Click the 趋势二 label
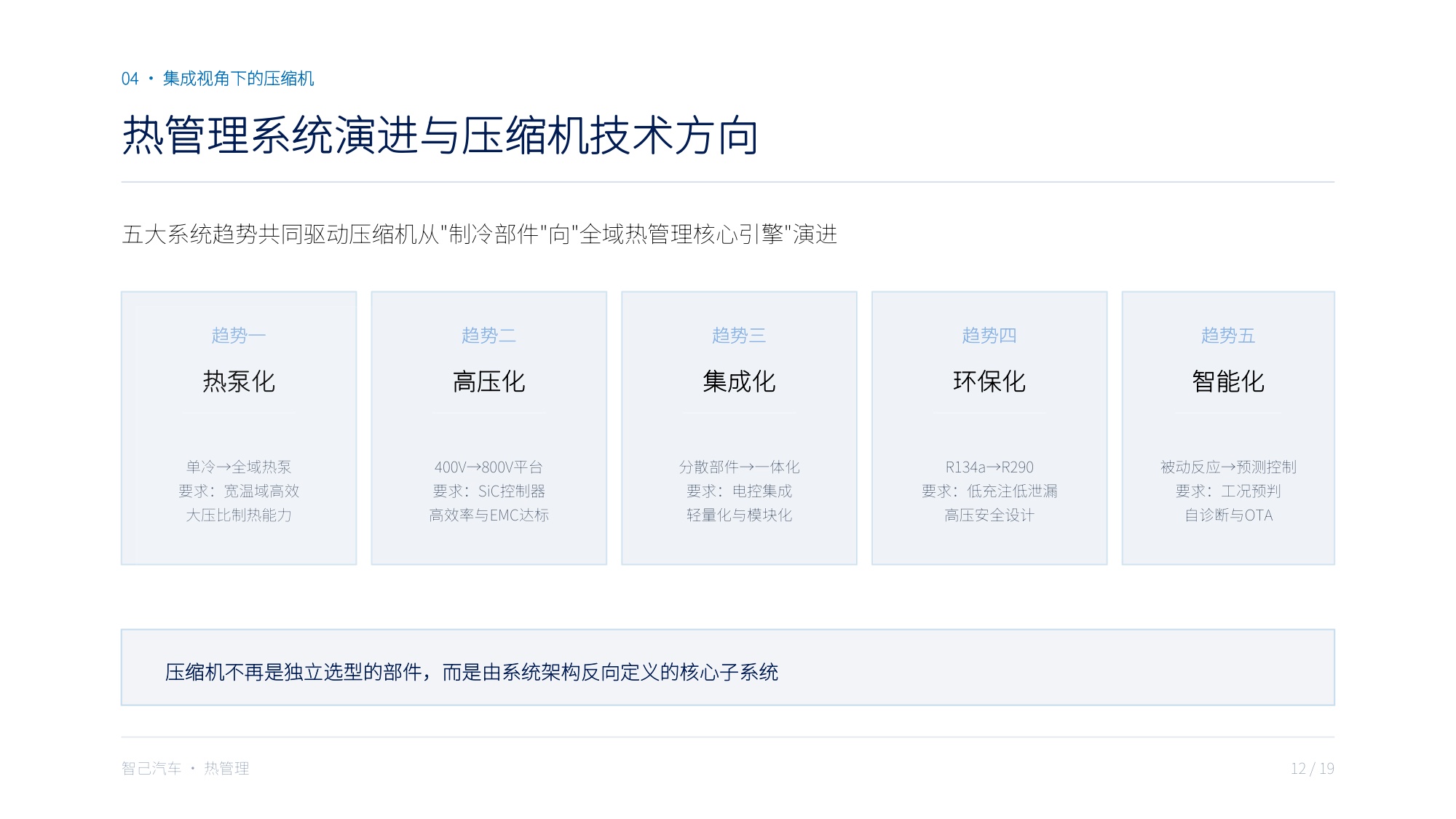 489,336
